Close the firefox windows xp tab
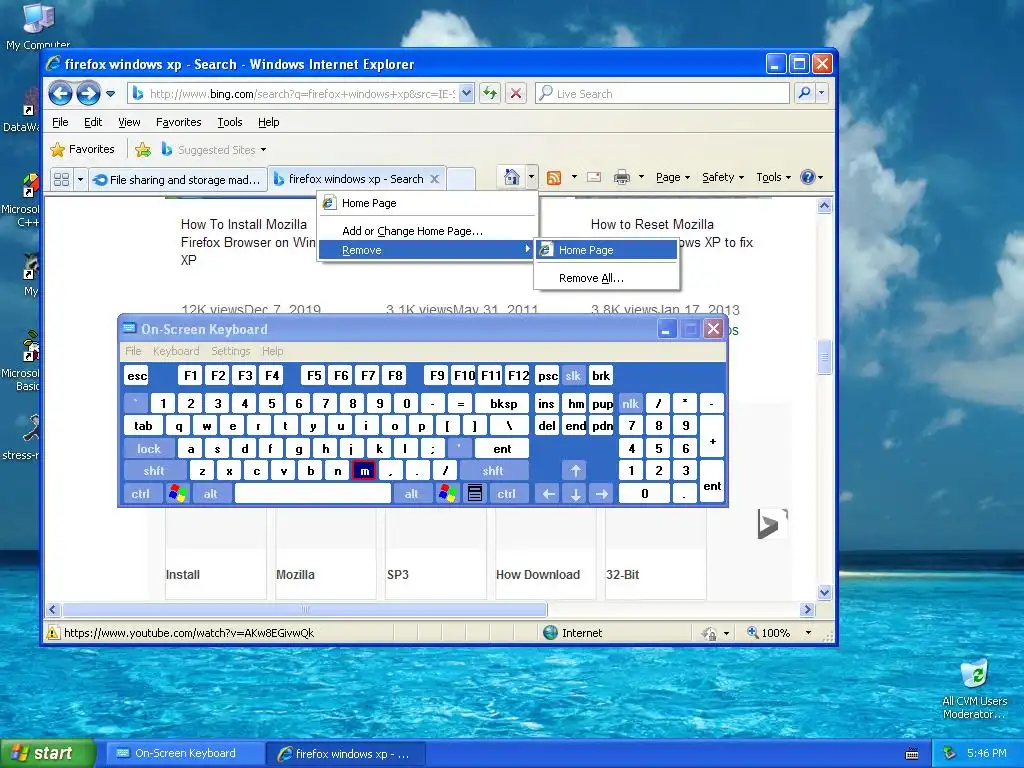Screen dimensions: 1024x768 435,179
